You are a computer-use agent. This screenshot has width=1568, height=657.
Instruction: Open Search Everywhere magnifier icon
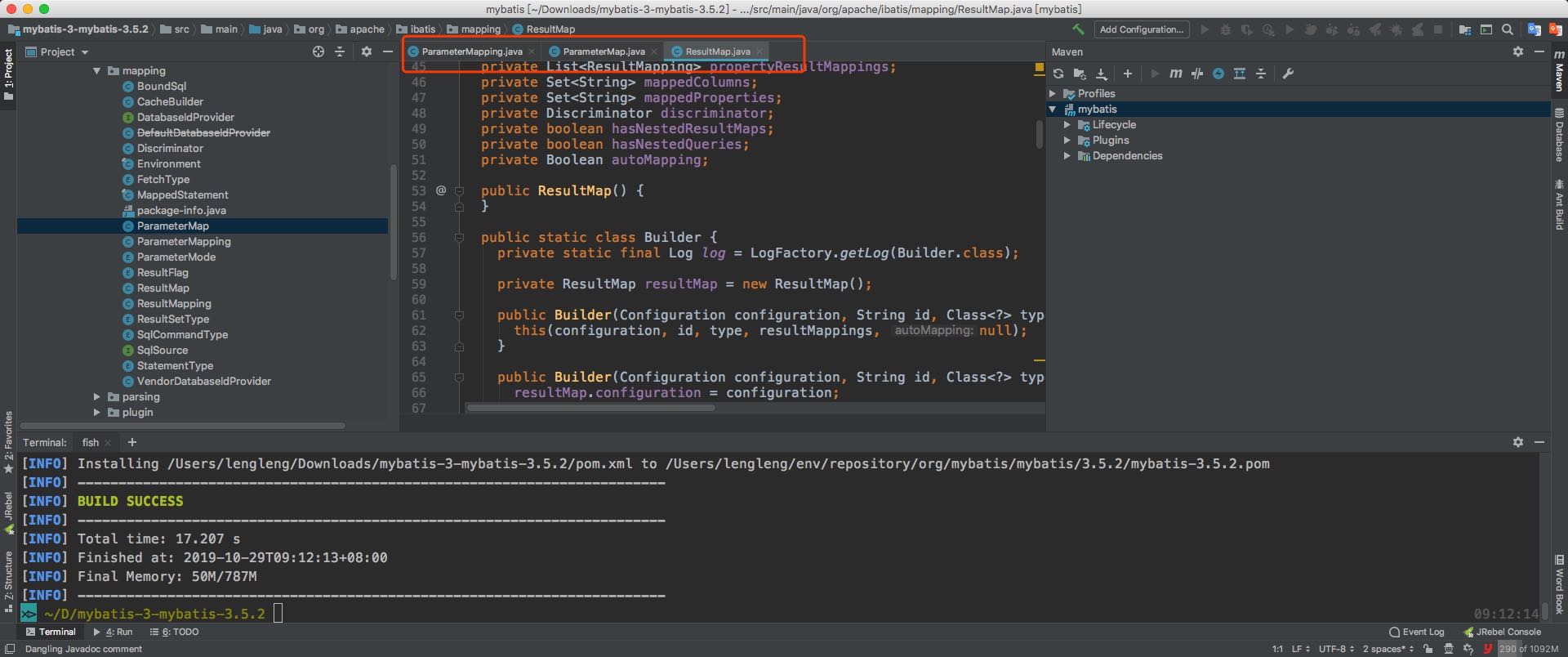1508,29
